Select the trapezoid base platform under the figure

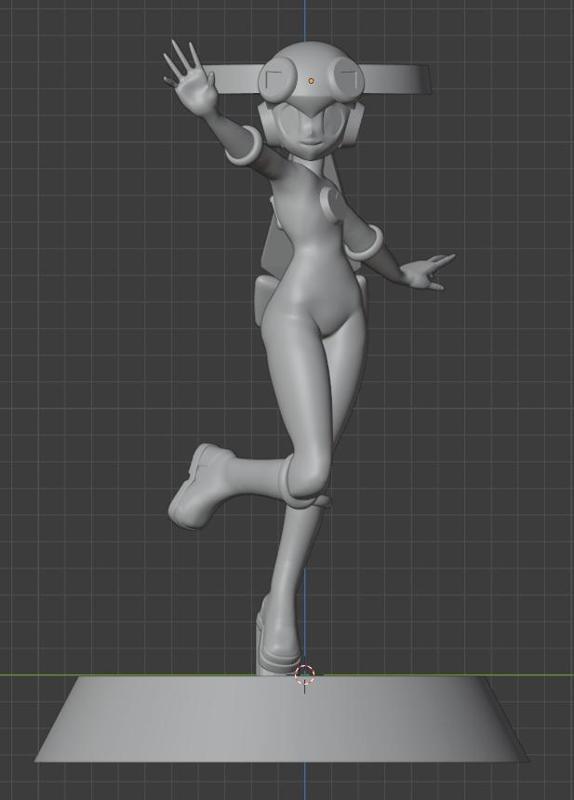point(282,718)
